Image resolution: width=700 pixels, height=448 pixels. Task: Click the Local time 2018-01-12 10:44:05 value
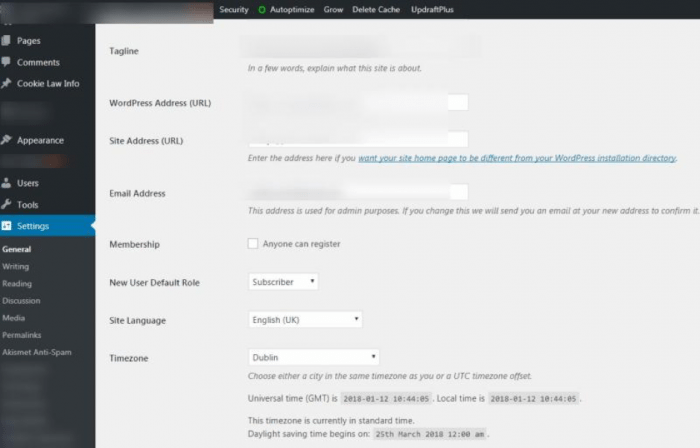533,398
